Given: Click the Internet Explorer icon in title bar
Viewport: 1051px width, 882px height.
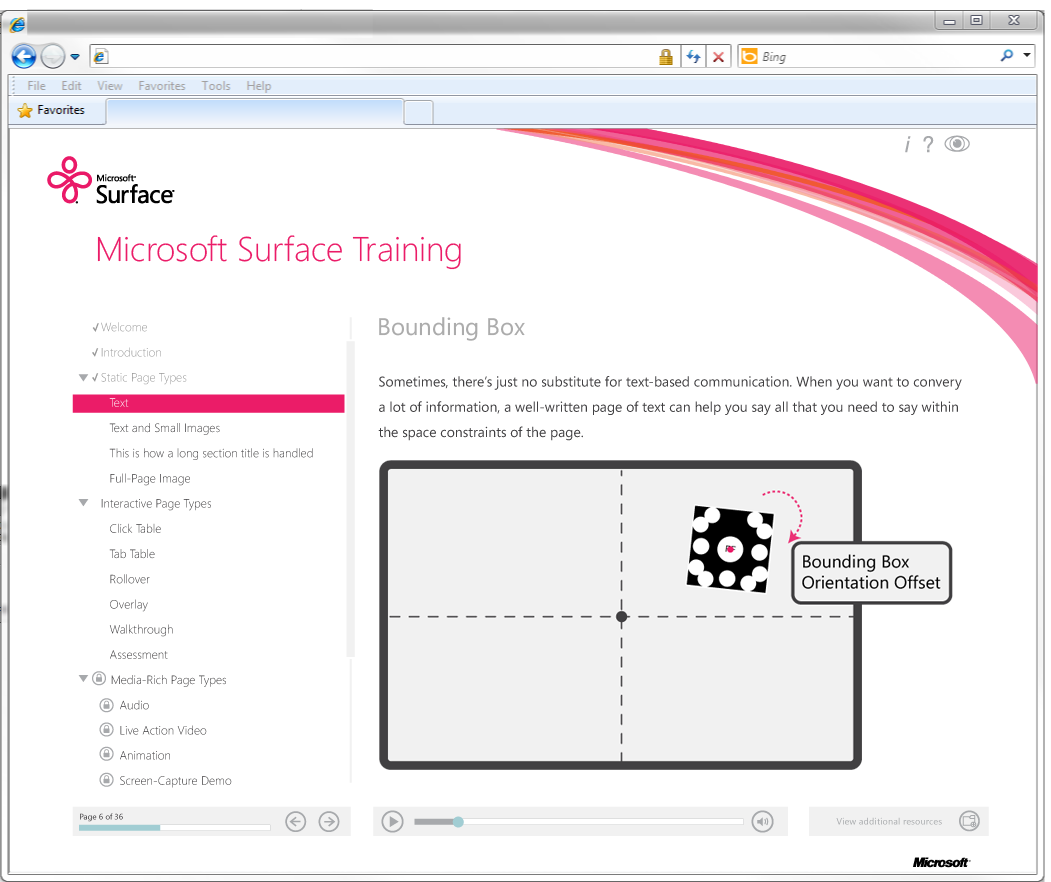Looking at the screenshot, I should tap(17, 24).
